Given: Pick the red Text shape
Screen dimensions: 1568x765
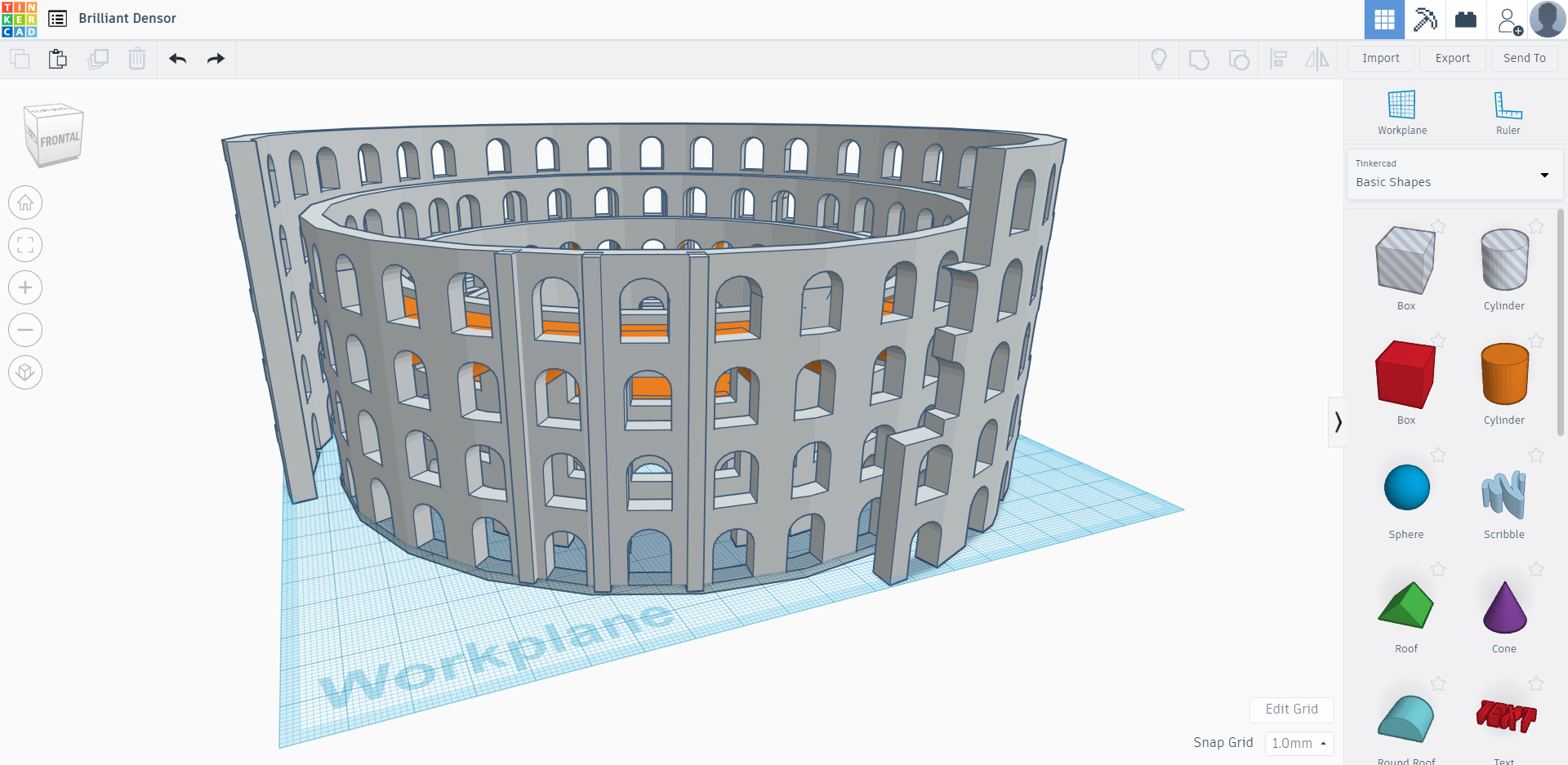Looking at the screenshot, I should point(1505,716).
